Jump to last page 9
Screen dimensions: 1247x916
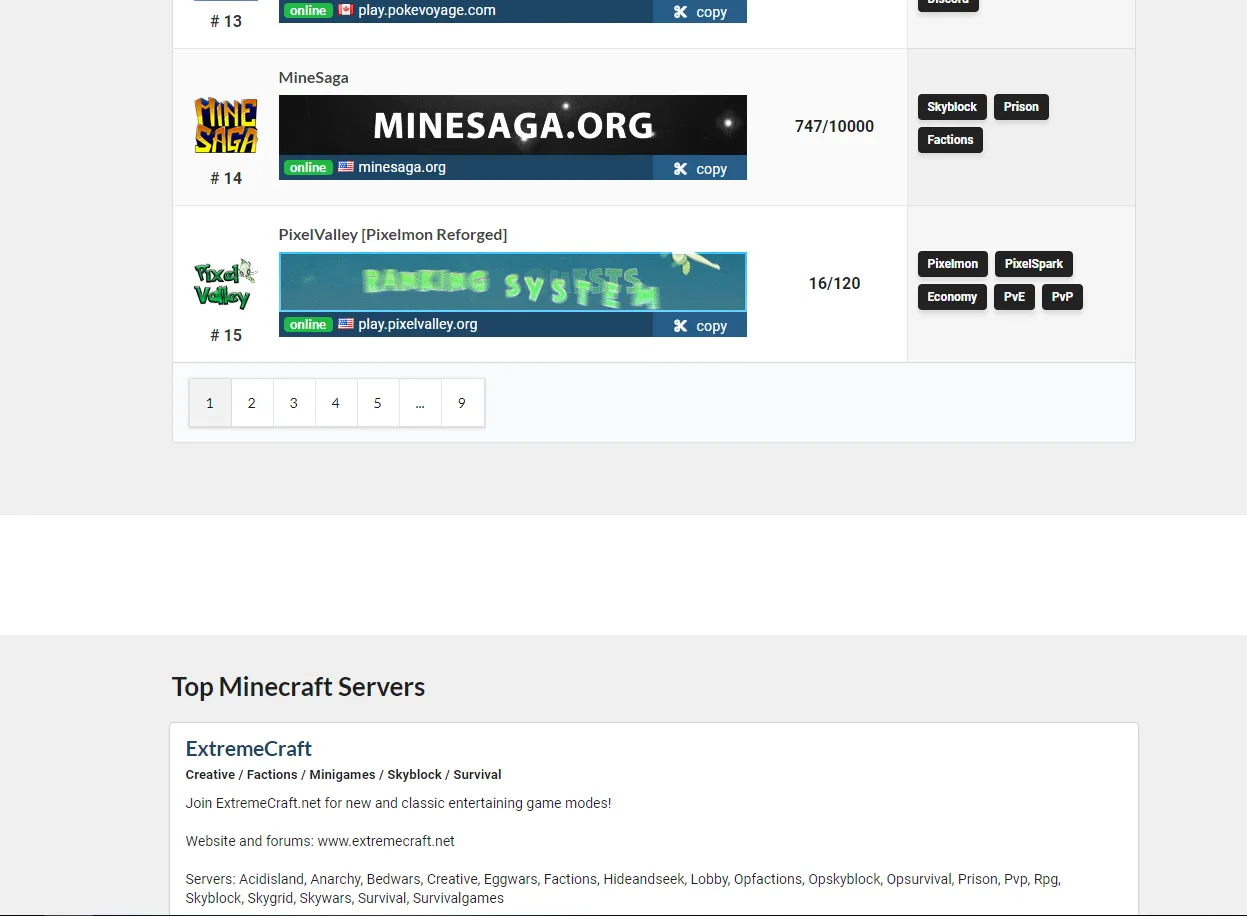462,403
